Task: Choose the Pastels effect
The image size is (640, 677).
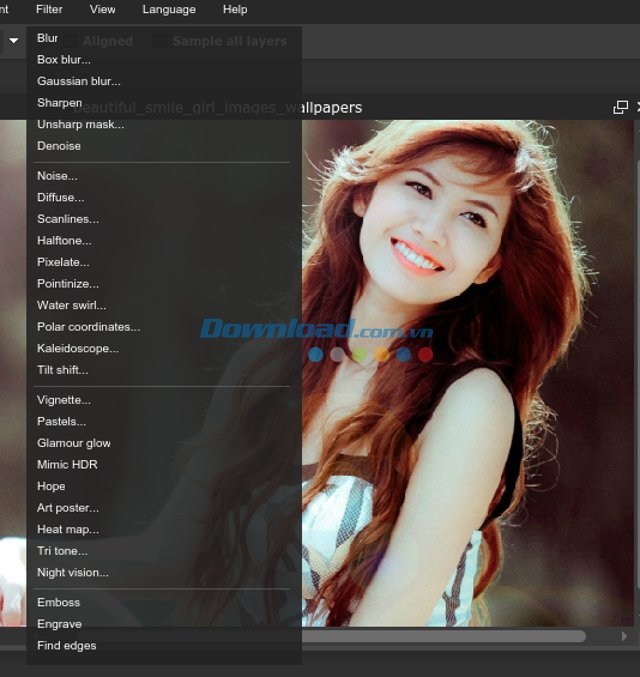Action: pos(61,421)
